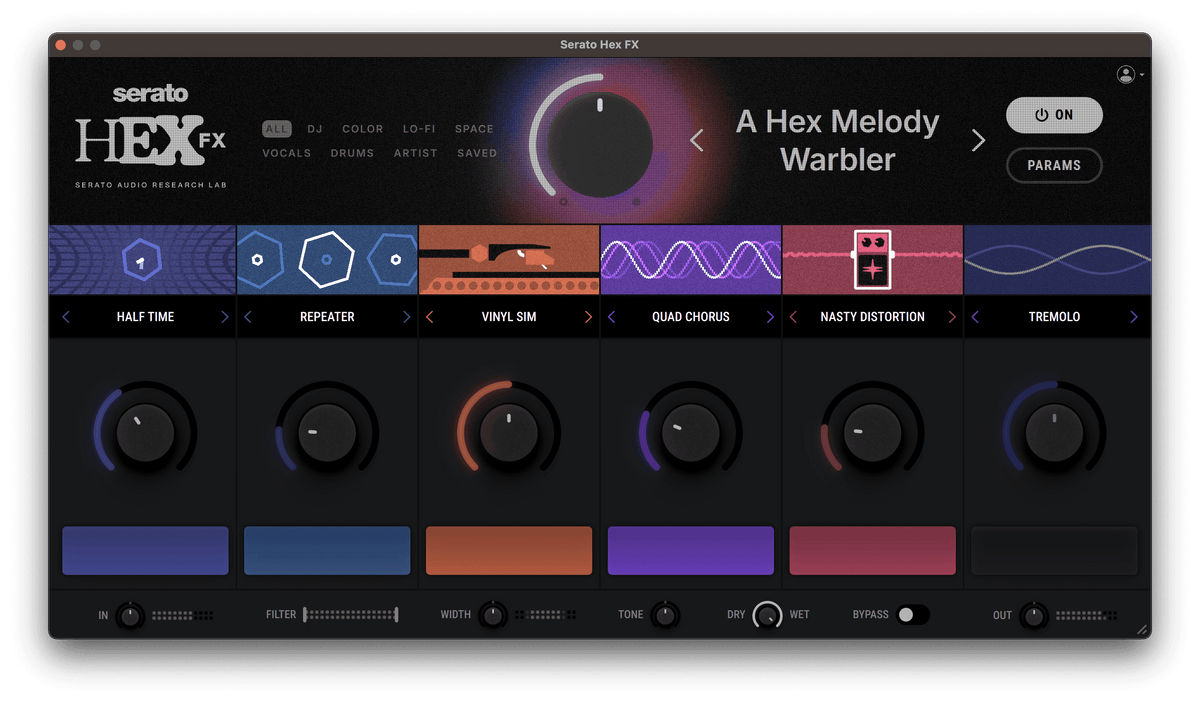Click the Quad Chorus amount knob
This screenshot has height=703, width=1200.
tap(691, 432)
